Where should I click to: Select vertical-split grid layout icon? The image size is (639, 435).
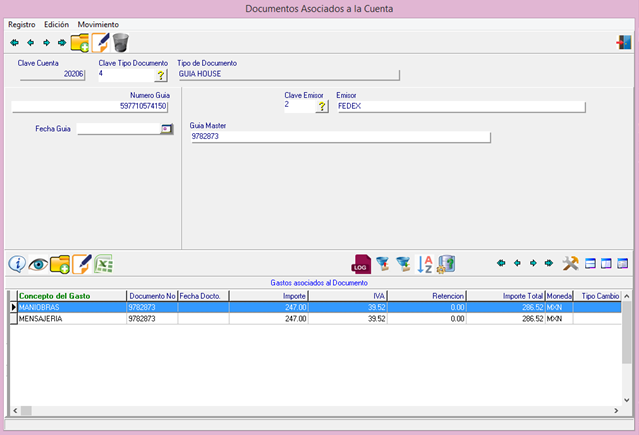[x=606, y=263]
